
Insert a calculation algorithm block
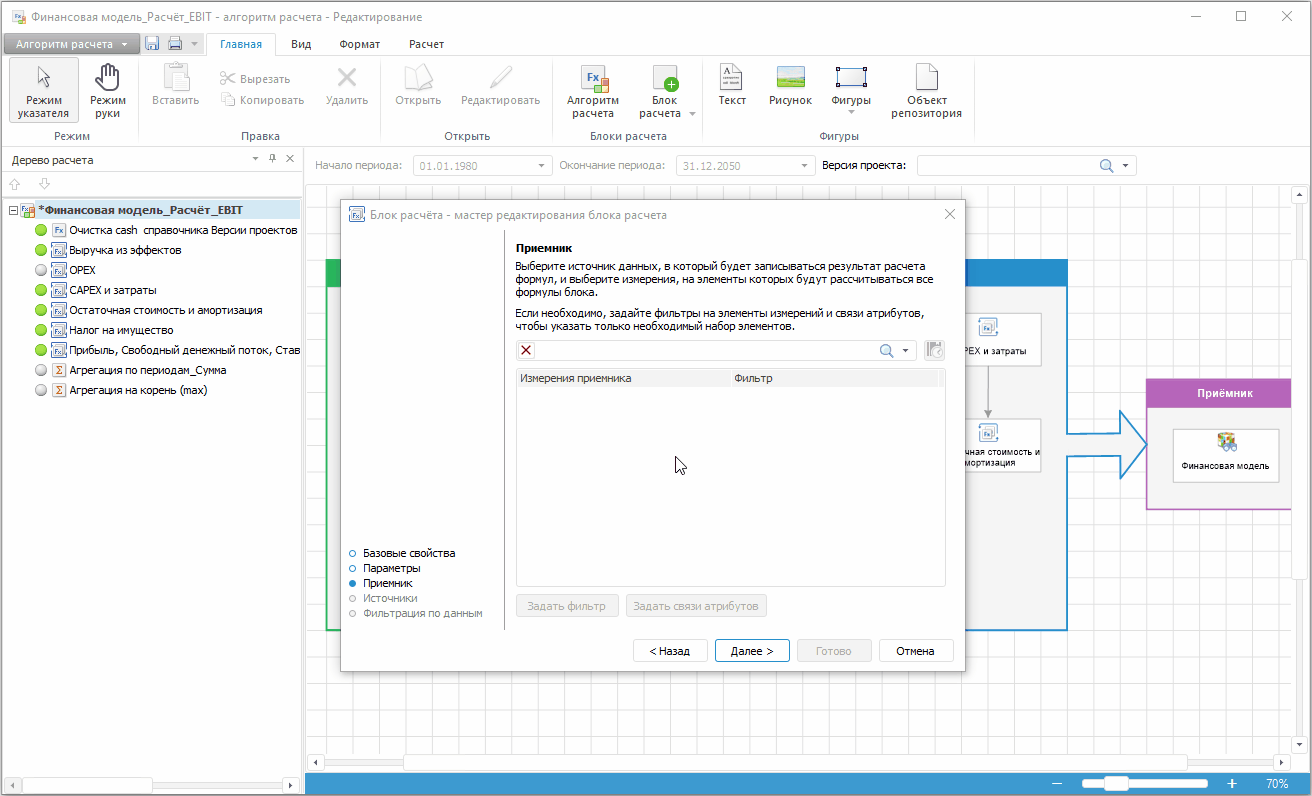tap(592, 91)
